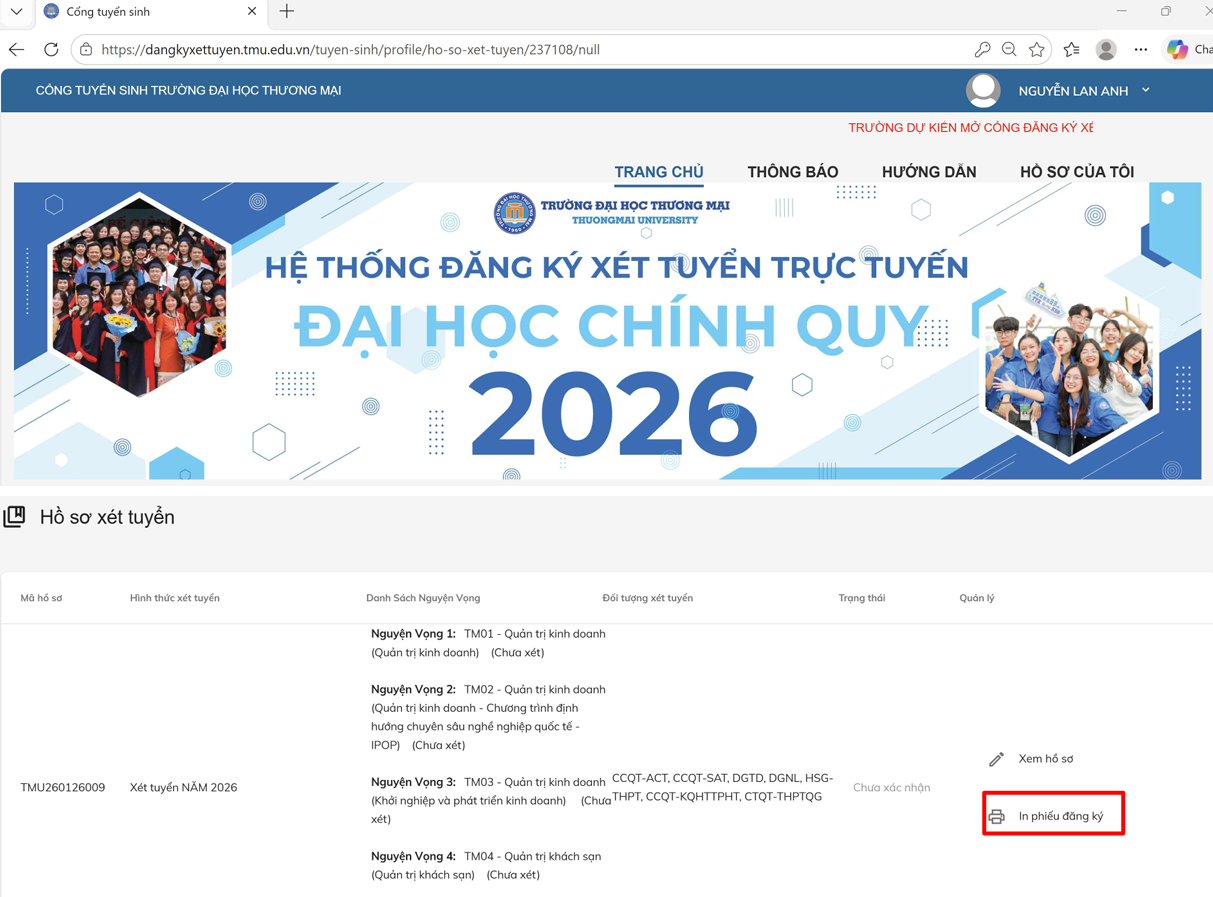
Task: Click the Nguyện Vọng 3 TM03 entry
Action: pos(490,800)
